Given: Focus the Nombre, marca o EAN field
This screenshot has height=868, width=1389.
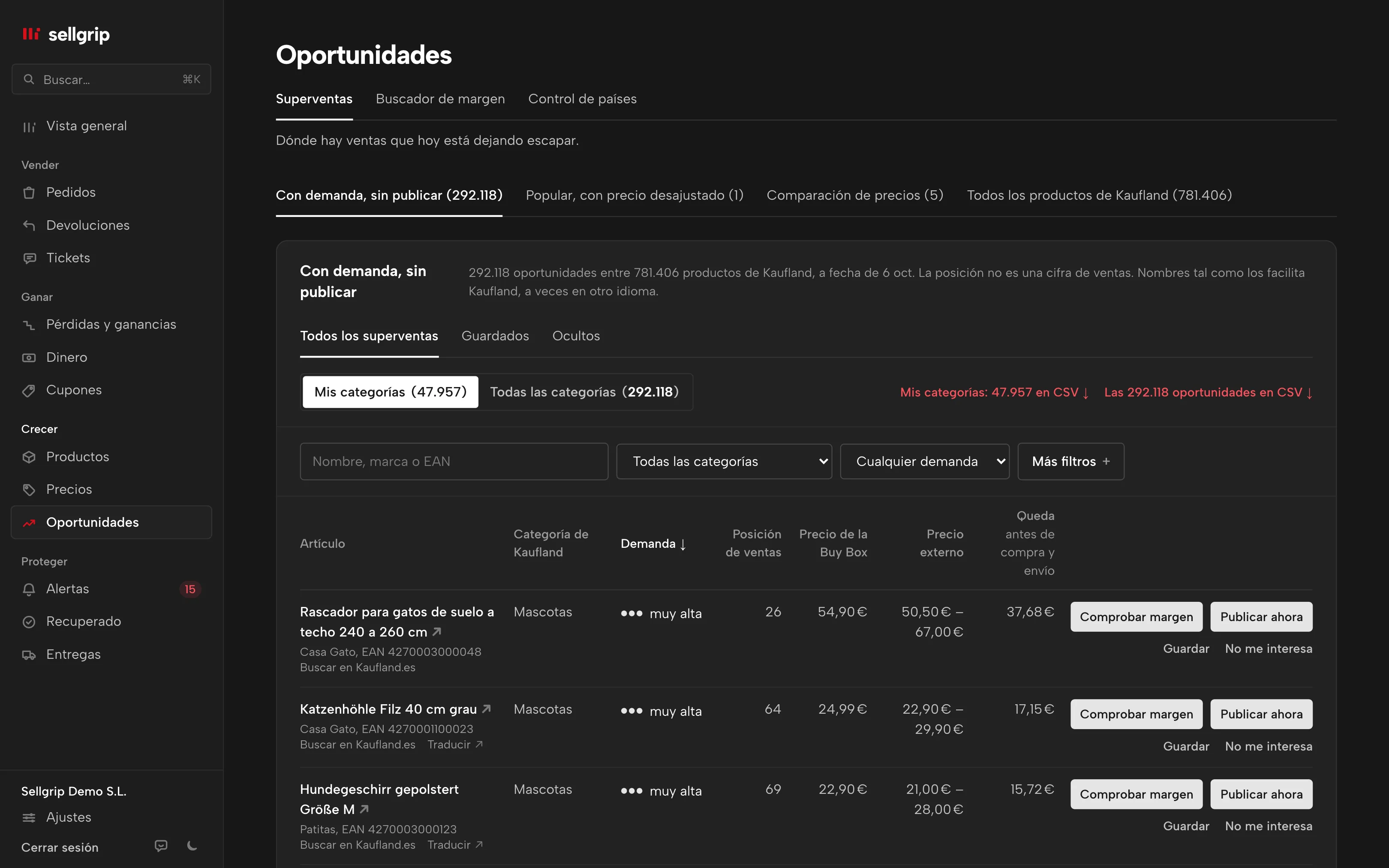Looking at the screenshot, I should tap(454, 462).
